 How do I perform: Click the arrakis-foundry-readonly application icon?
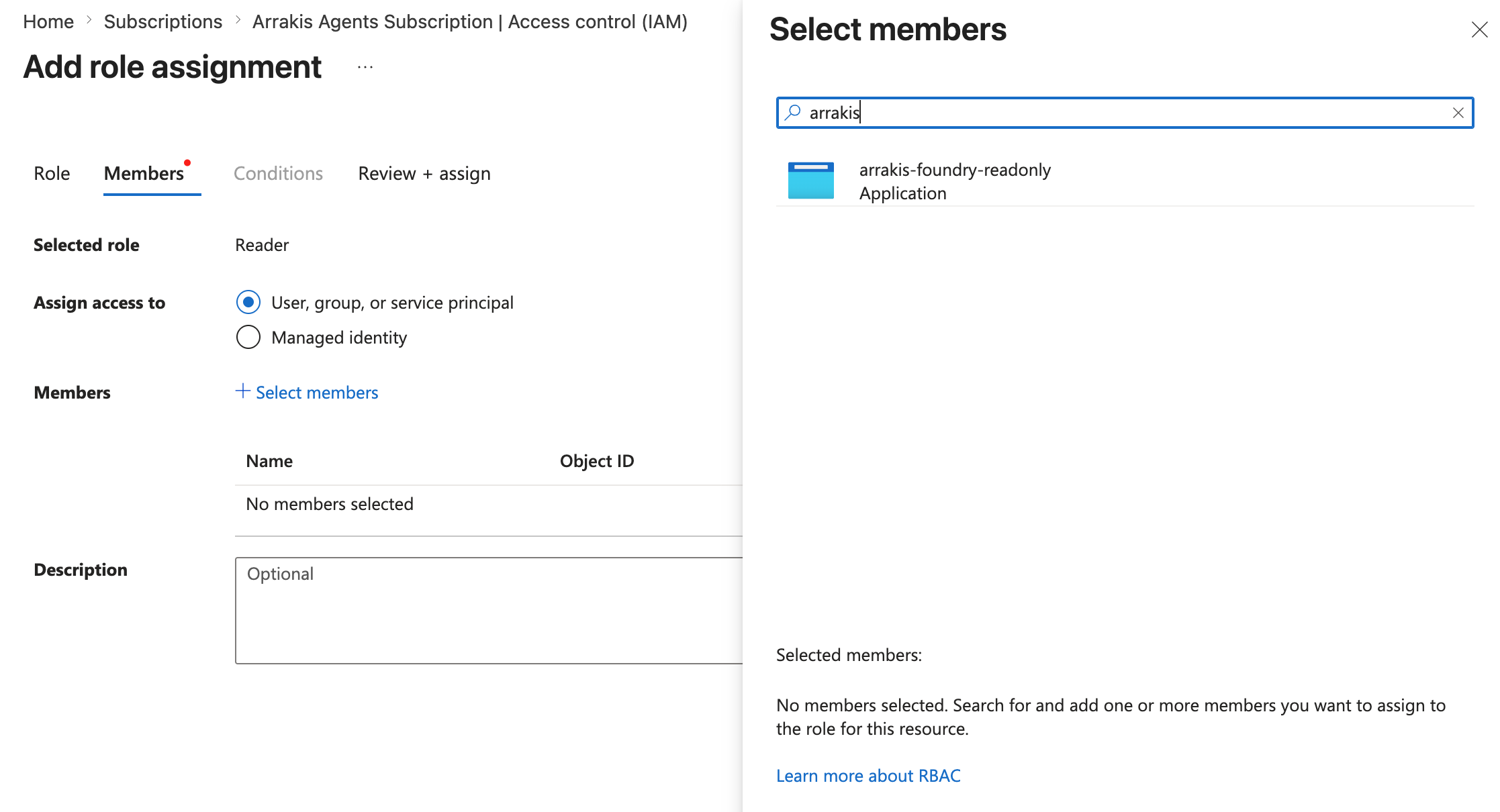coord(811,181)
